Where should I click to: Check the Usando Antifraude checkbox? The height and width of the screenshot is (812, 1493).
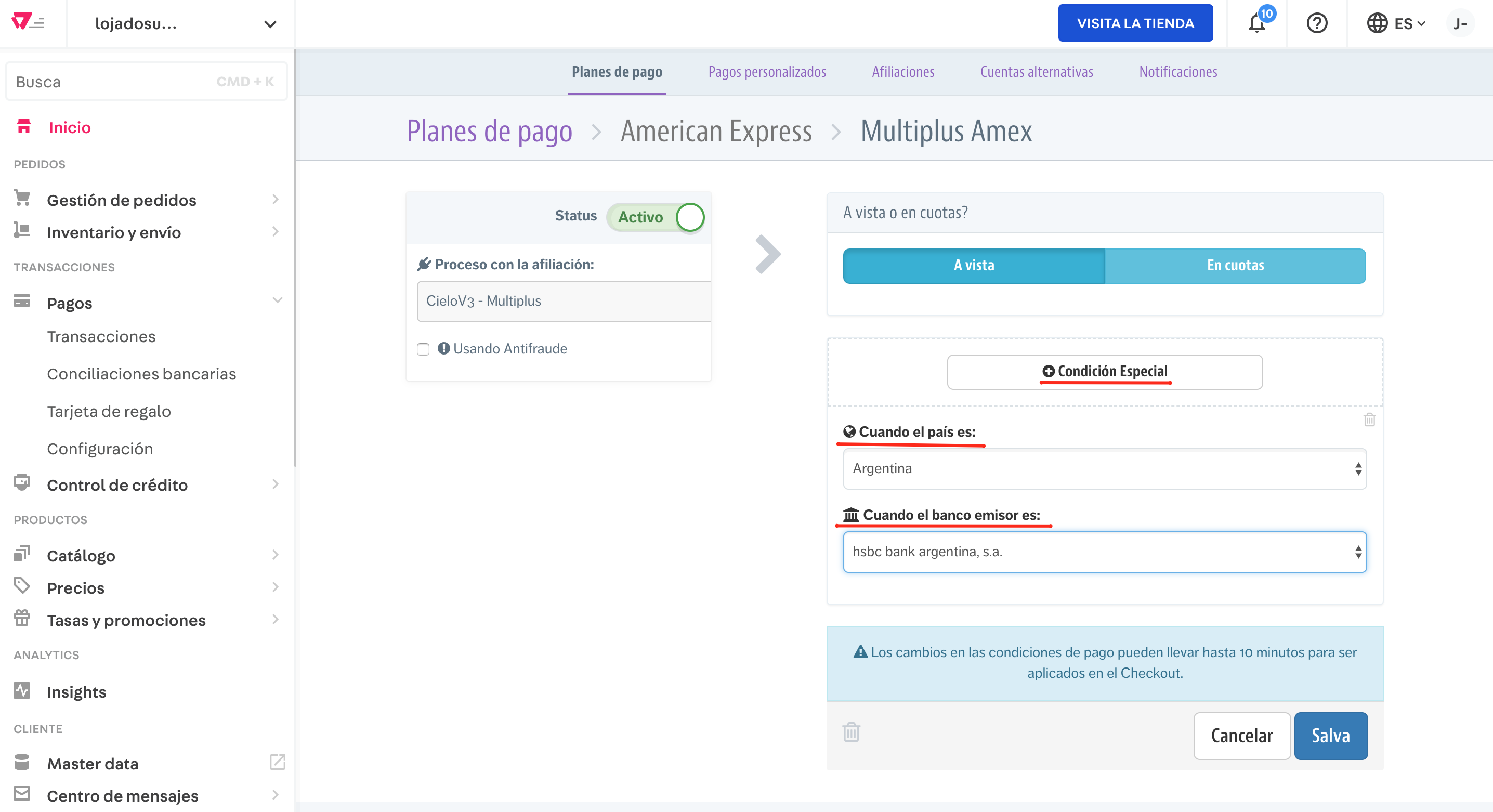(422, 349)
